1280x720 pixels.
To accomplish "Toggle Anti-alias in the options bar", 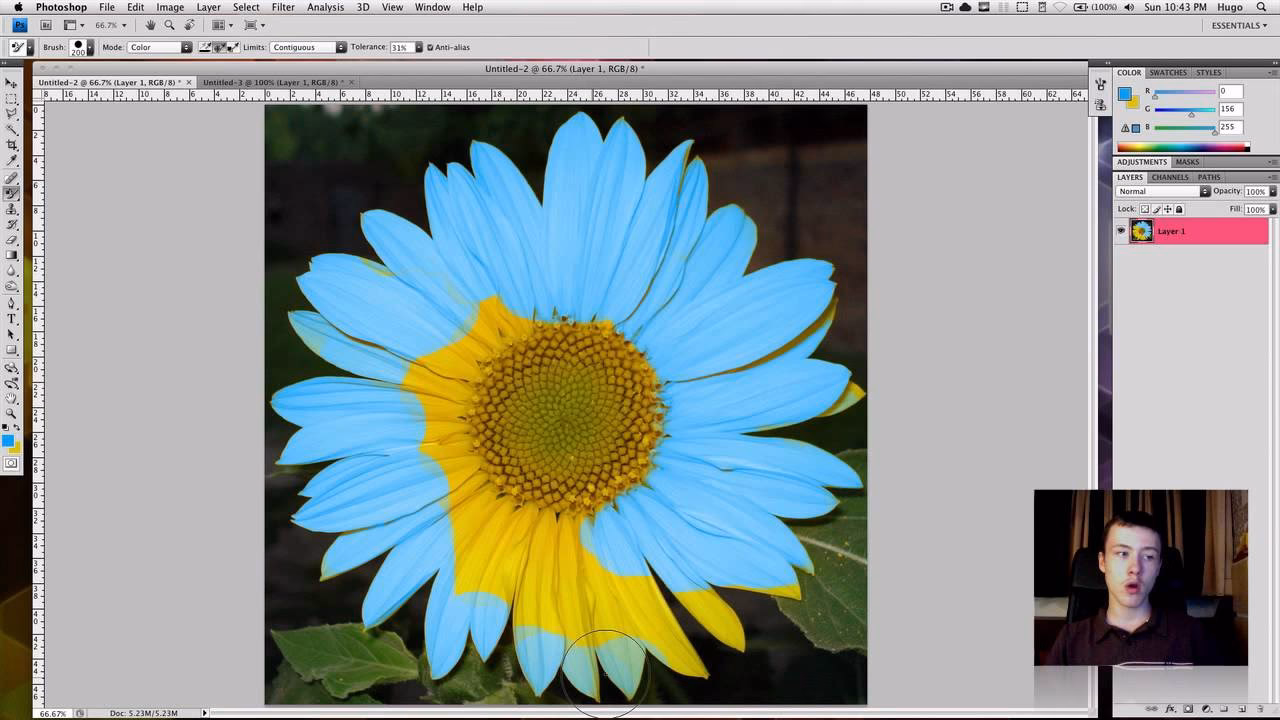I will 429,47.
